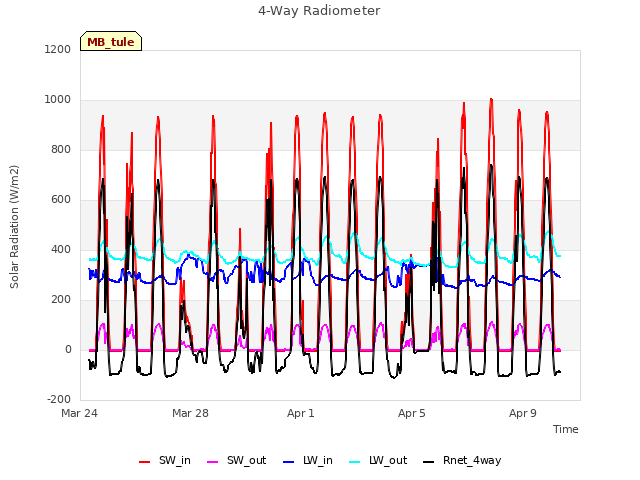Click the cyan LW_out legend color marker
Screen dimensions: 640x480
tap(355, 462)
